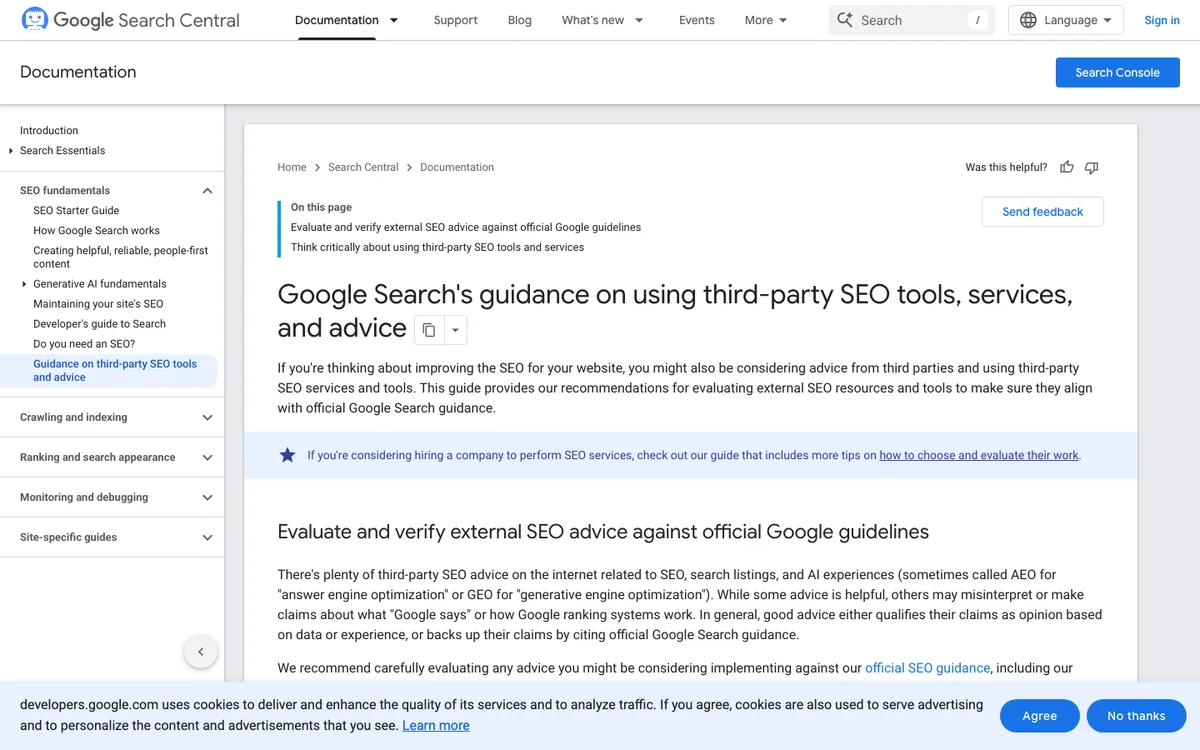Expand Ranking and search appearance section
The image size is (1200, 750).
(207, 458)
